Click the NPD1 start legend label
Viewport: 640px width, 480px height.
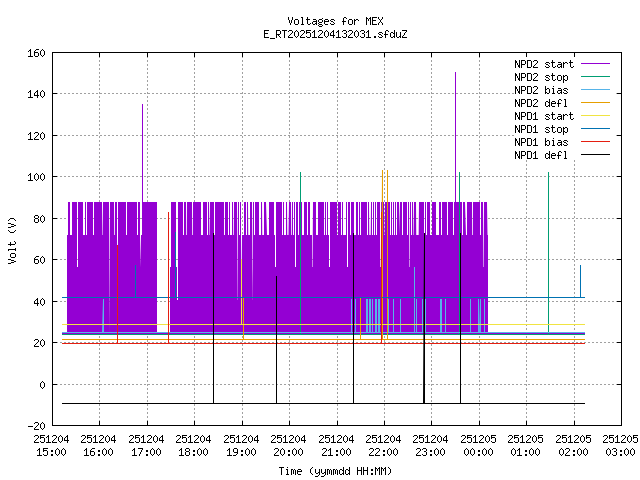click(544, 116)
